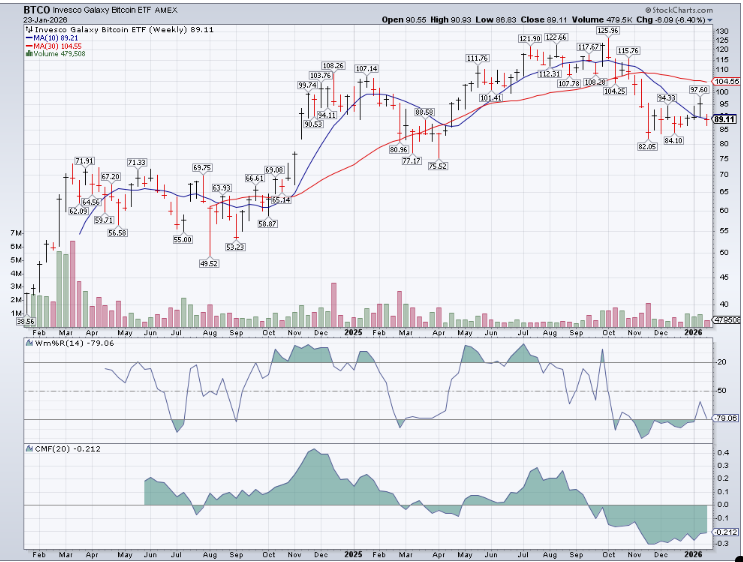Click the 2025 label on bottom date axis
This screenshot has height=562, width=743.
(351, 553)
